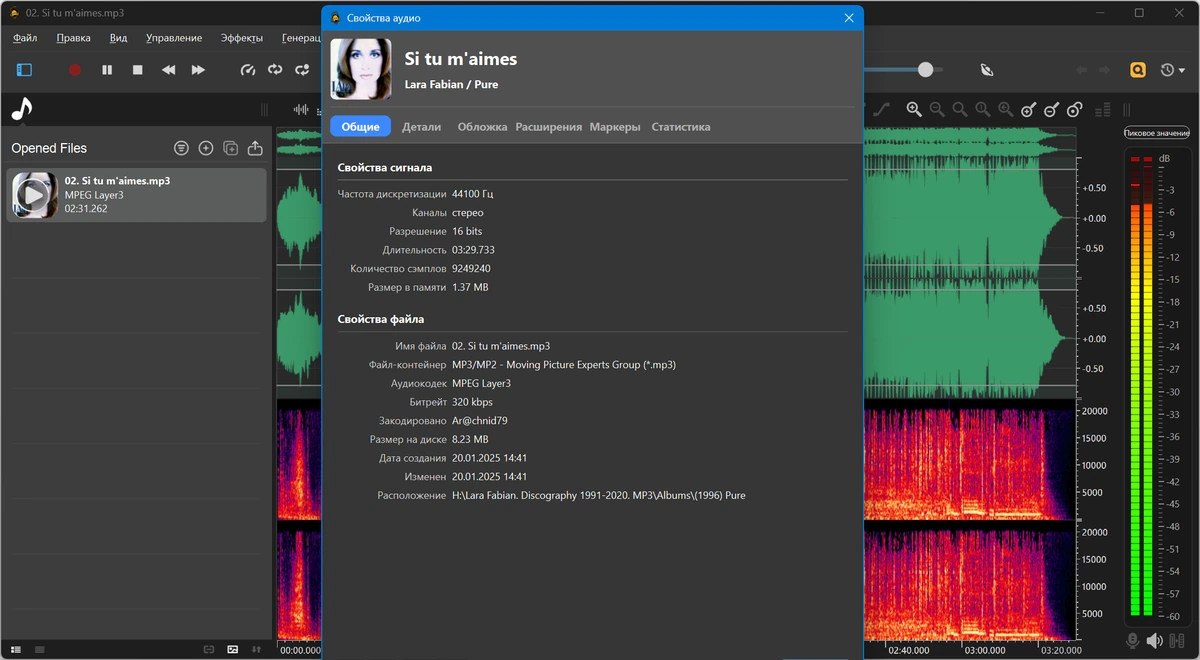Image resolution: width=1200 pixels, height=660 pixels.
Task: Click the orange search button
Action: click(1138, 70)
